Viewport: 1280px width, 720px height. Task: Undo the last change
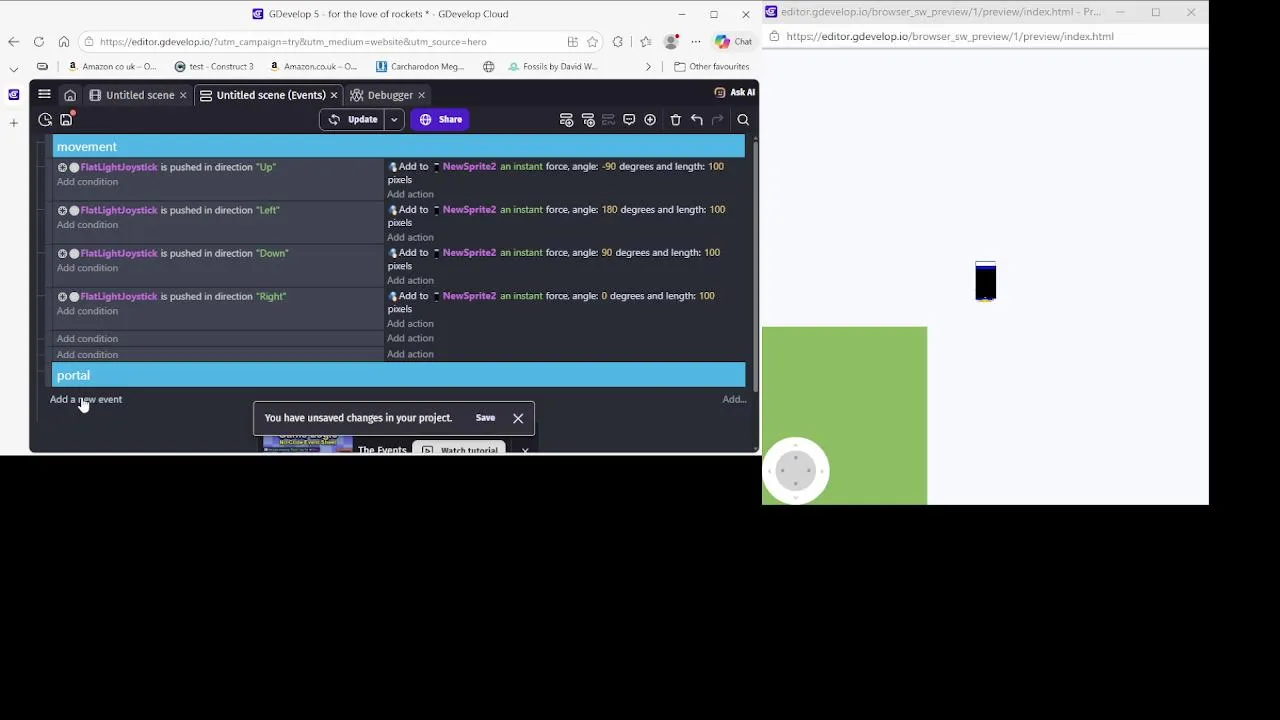697,120
